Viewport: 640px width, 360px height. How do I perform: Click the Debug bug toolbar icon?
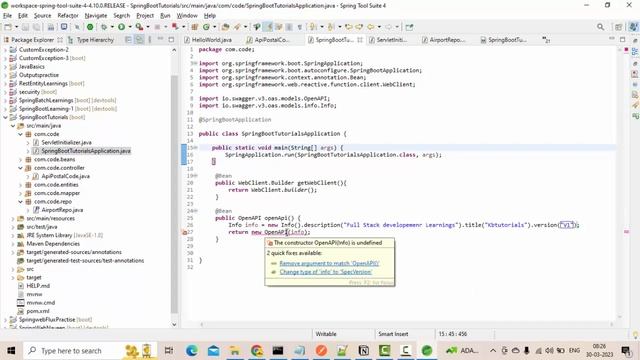pos(104,27)
